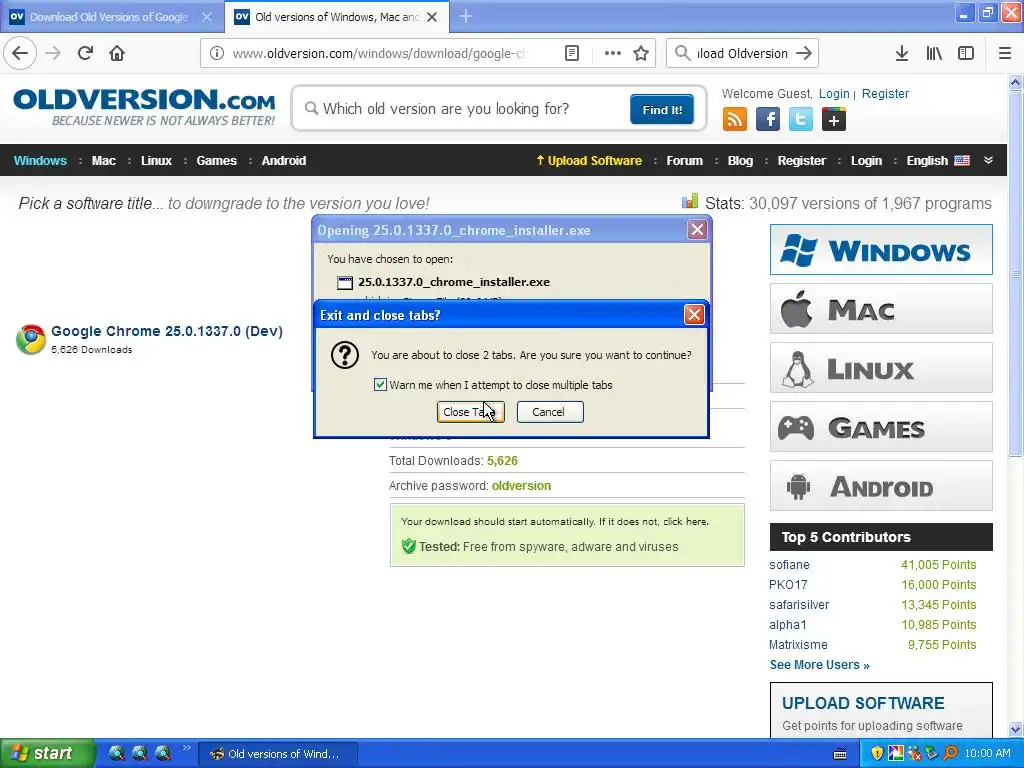Open the Games platform banner

click(881, 426)
